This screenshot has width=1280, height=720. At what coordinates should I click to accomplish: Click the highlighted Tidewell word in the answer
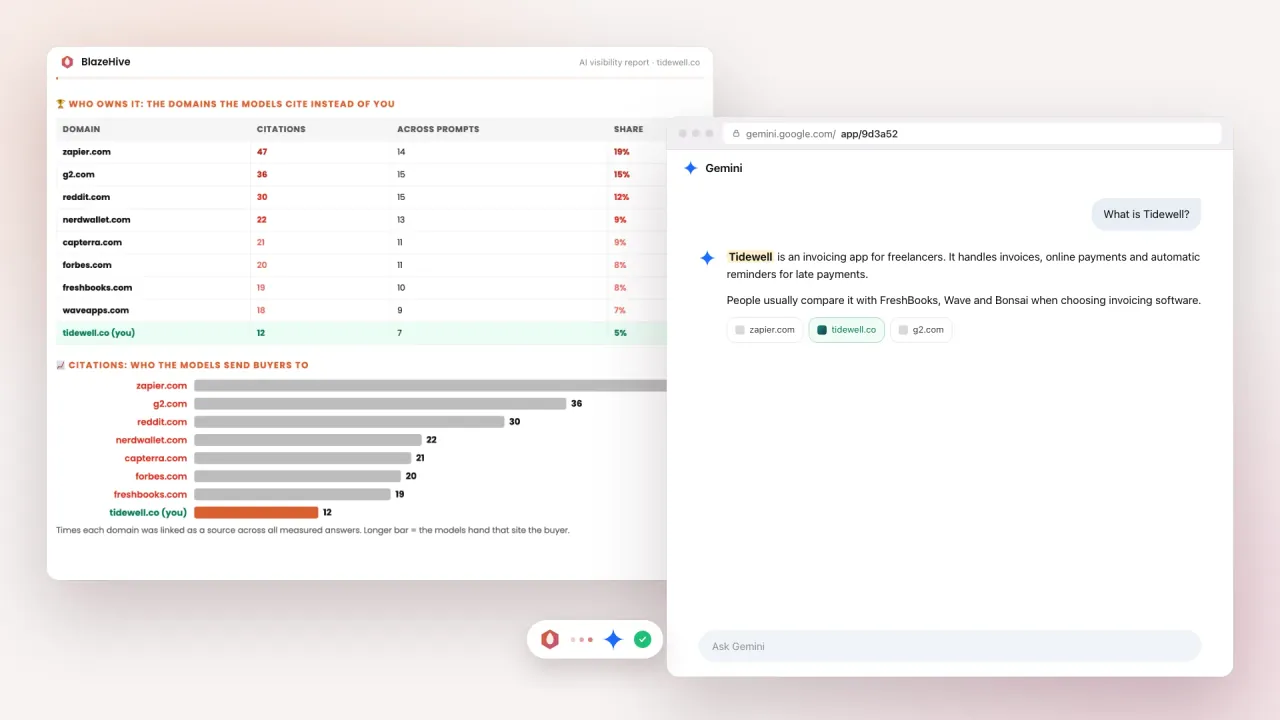750,257
